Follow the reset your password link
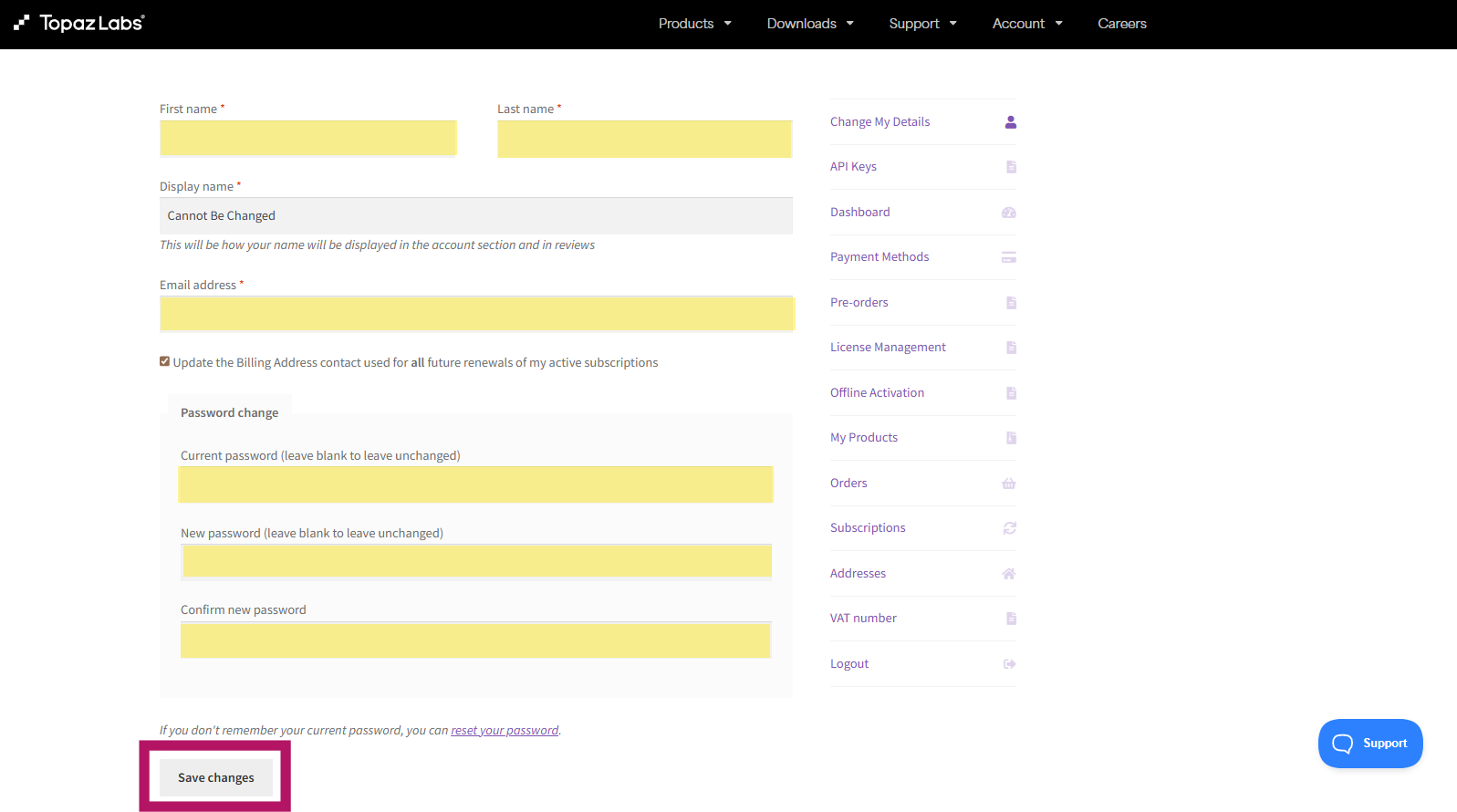Screen dimensions: 1457x812 coord(505,731)
